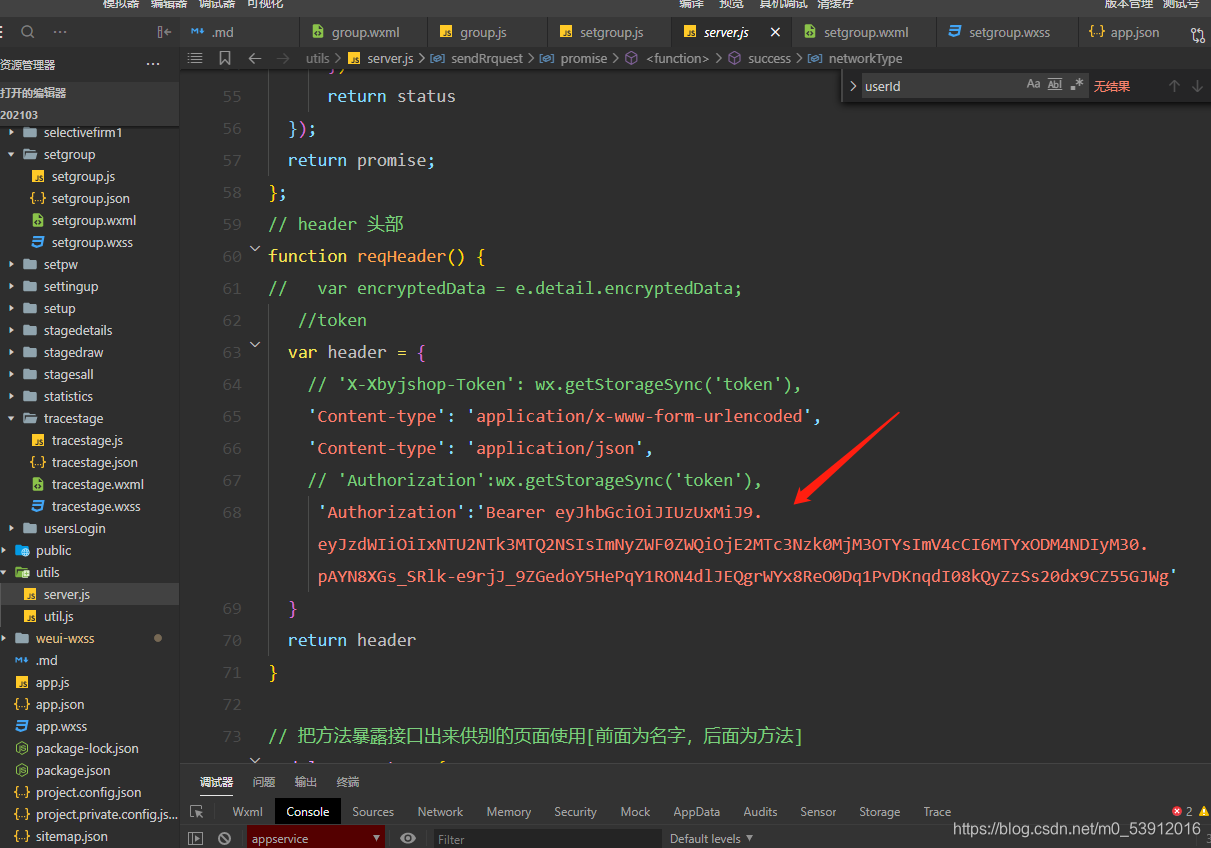Click the red error count badge
Image resolution: width=1211 pixels, height=848 pixels.
tap(1182, 811)
